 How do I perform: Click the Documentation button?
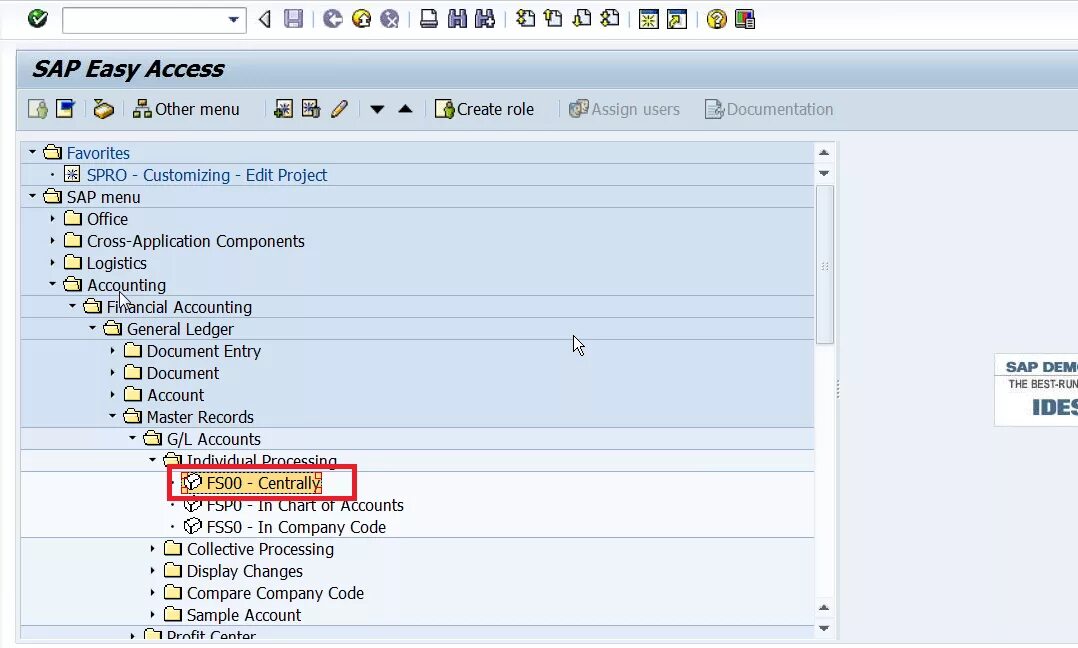click(769, 109)
